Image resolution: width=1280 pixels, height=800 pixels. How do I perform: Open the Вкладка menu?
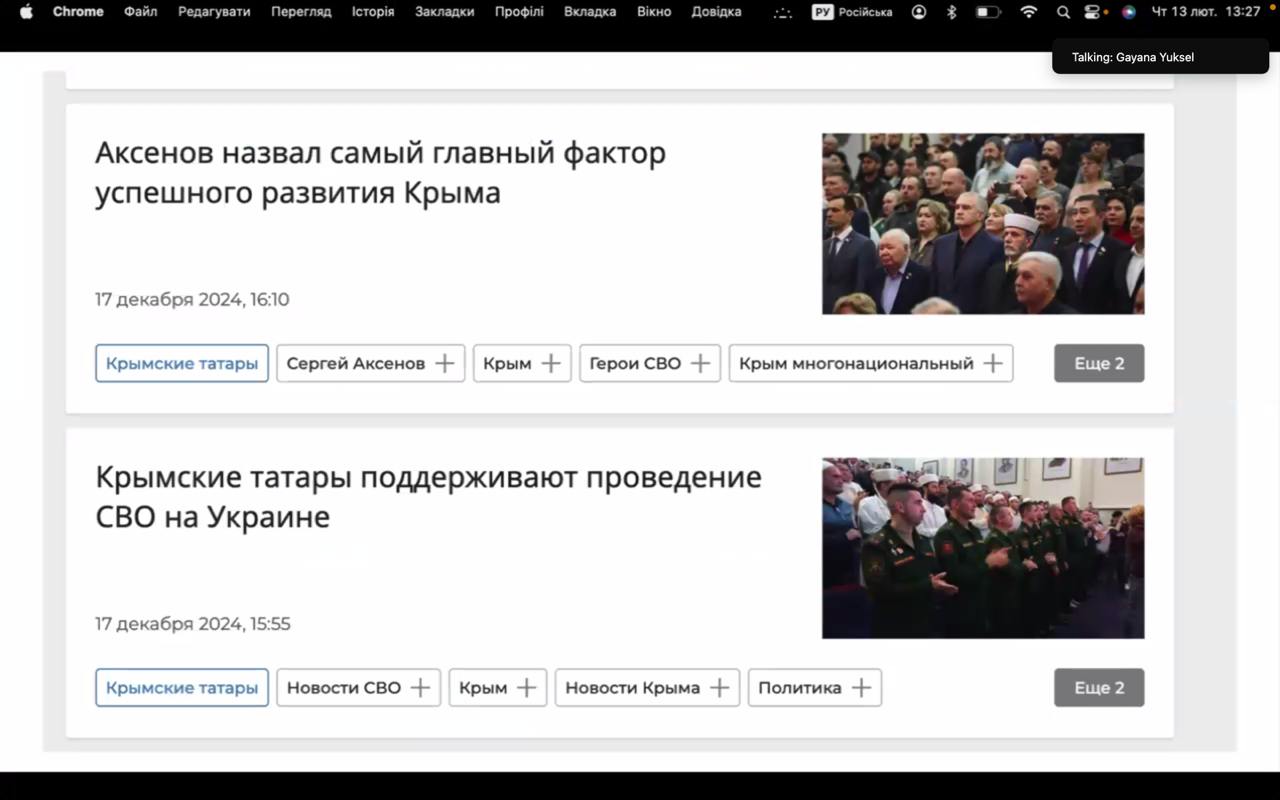click(x=590, y=12)
